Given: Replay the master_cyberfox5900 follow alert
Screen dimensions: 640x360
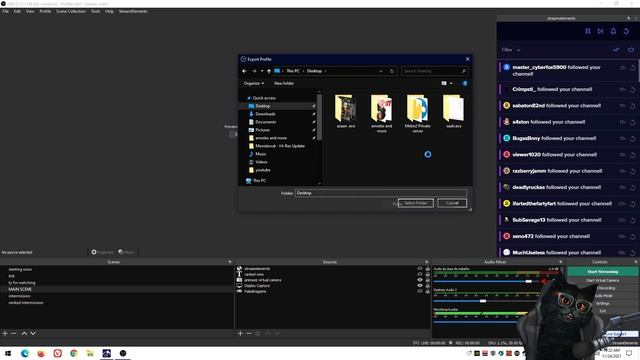Looking at the screenshot, I should [x=633, y=68].
